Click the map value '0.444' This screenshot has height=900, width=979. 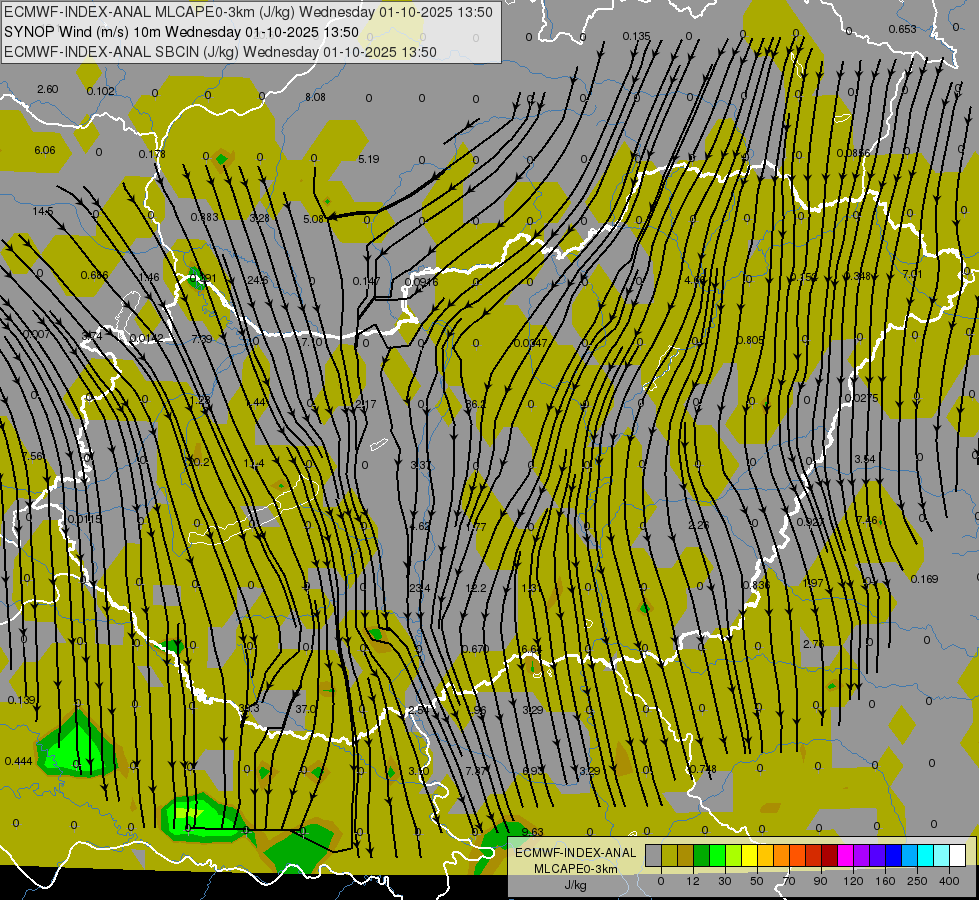click(18, 761)
